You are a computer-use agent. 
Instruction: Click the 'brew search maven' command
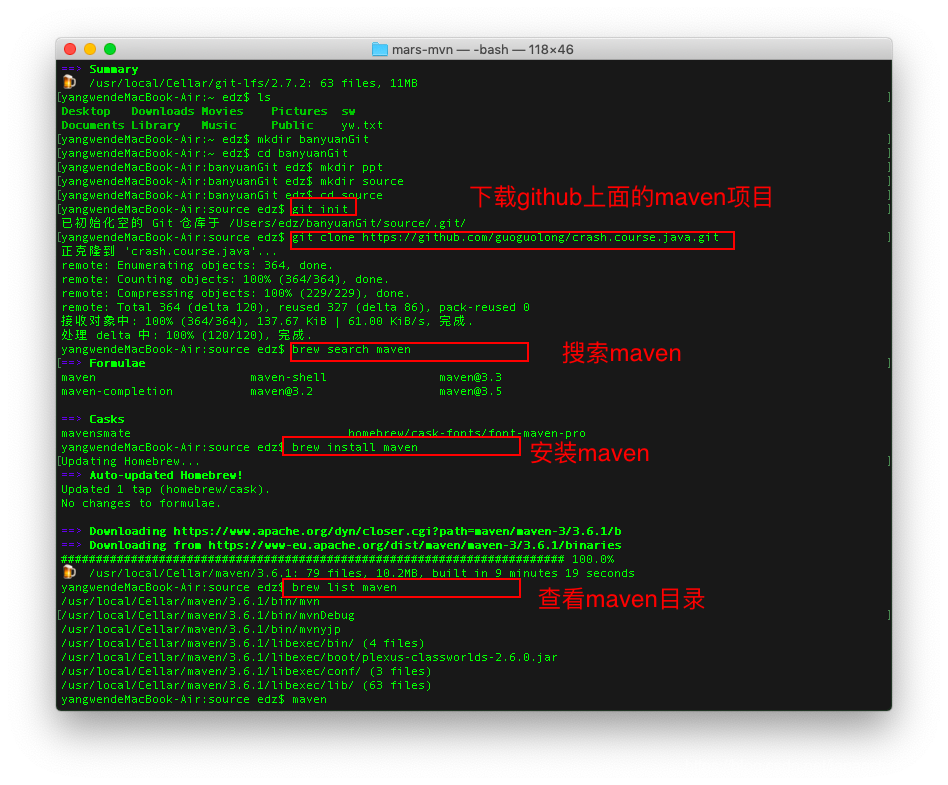351,349
